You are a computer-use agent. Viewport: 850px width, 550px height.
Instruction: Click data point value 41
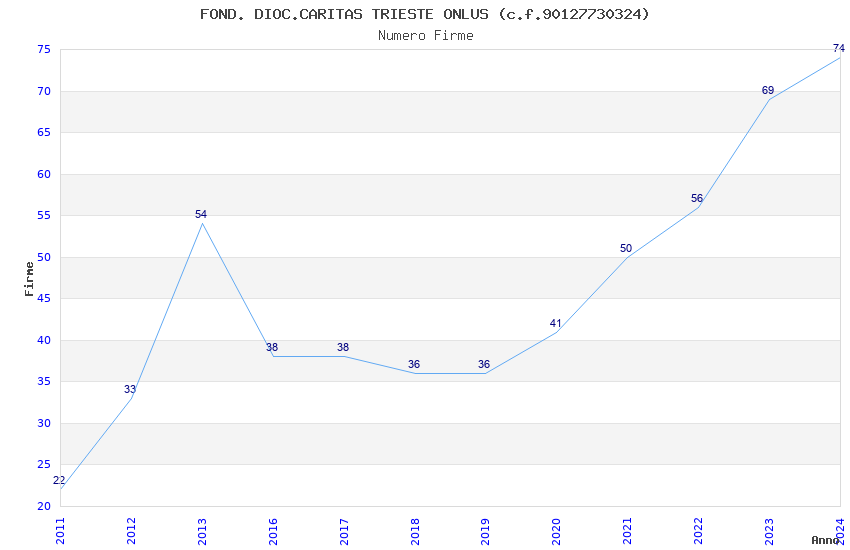pyautogui.click(x=556, y=323)
